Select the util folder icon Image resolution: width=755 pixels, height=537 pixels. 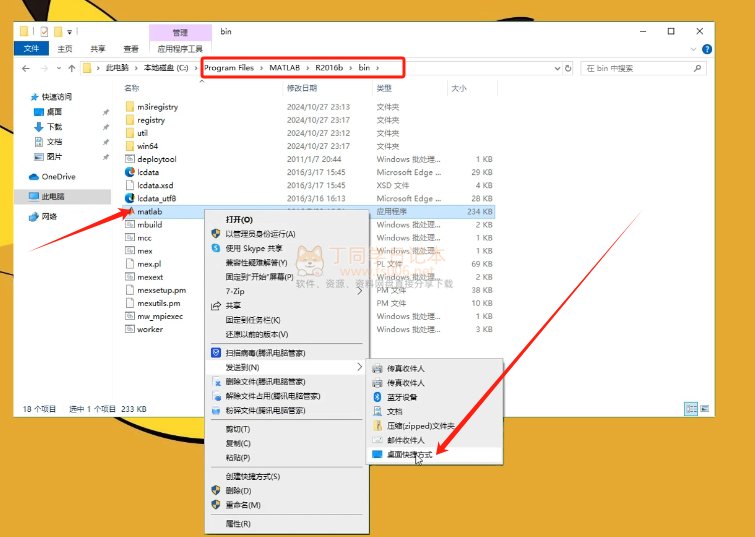click(130, 133)
